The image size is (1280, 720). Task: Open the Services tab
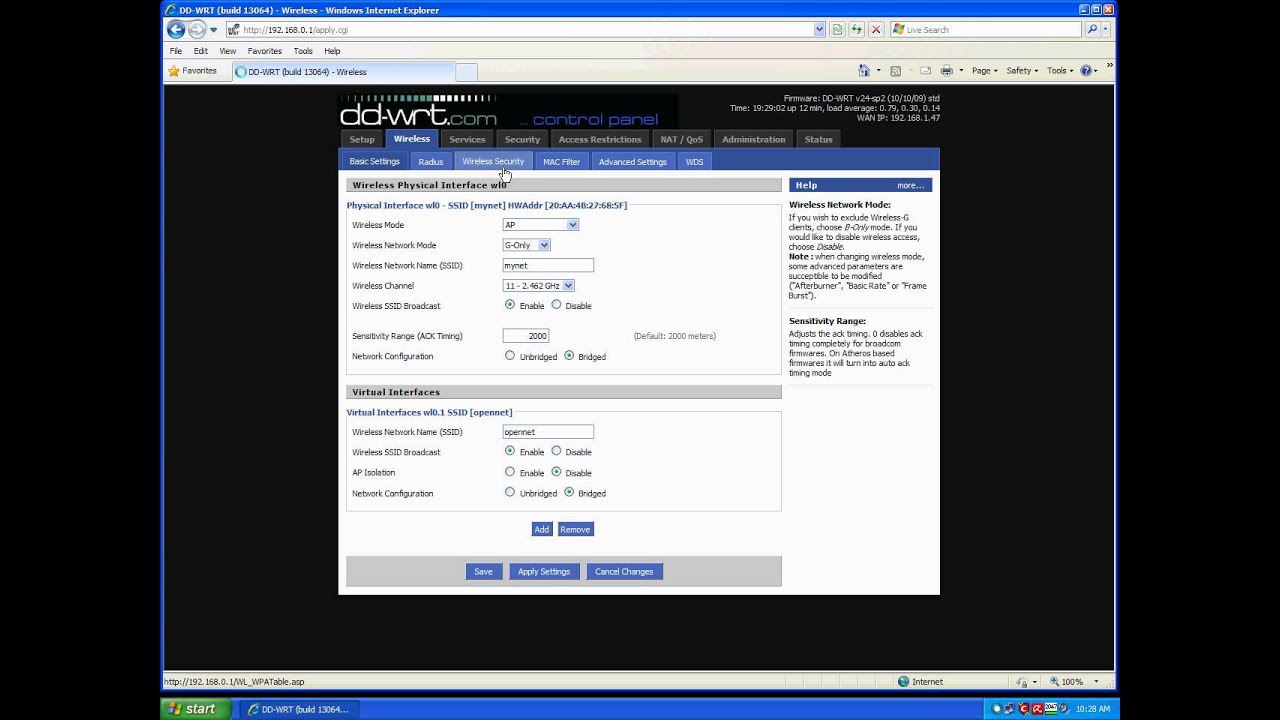pyautogui.click(x=467, y=140)
